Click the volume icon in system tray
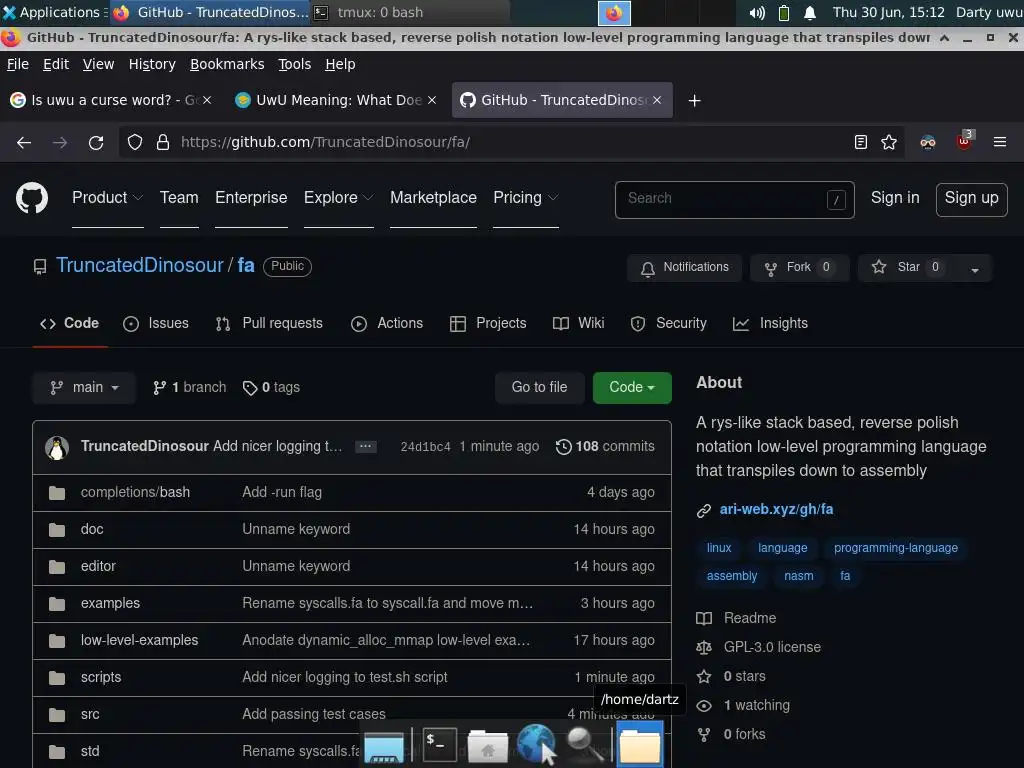Screen dimensions: 1024x768 click(757, 12)
